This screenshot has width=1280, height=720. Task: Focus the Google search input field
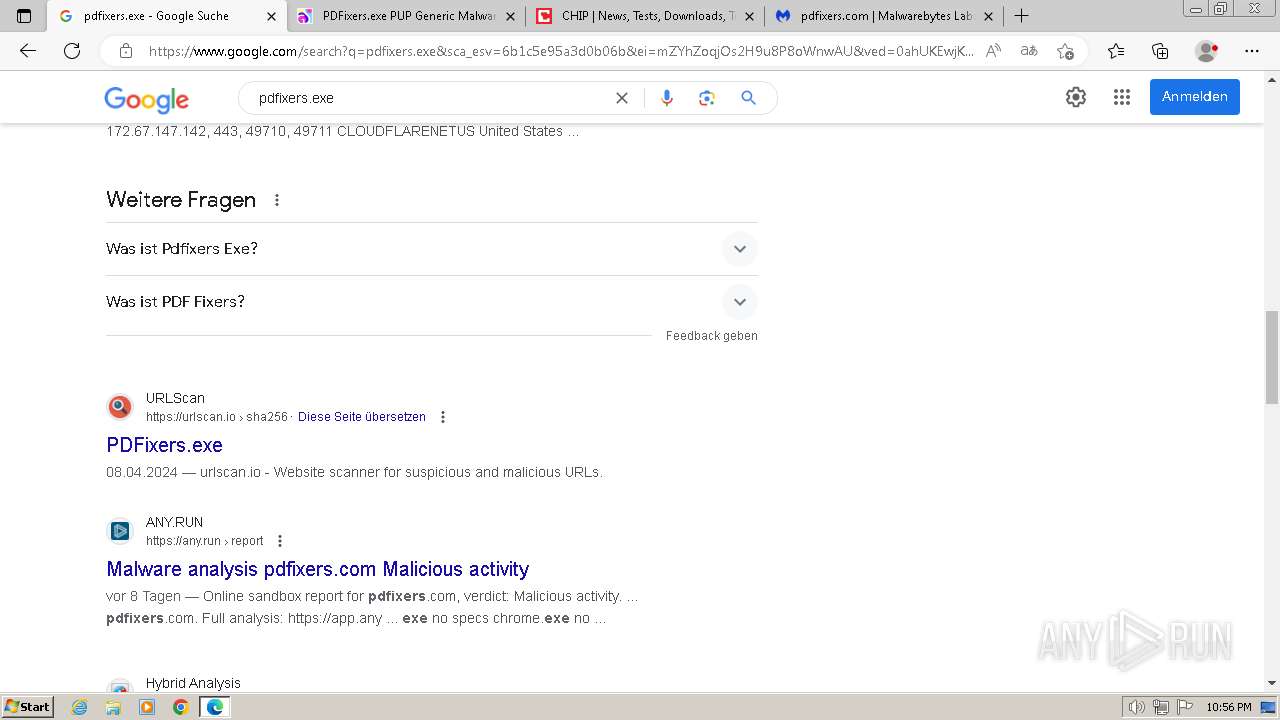[x=430, y=98]
